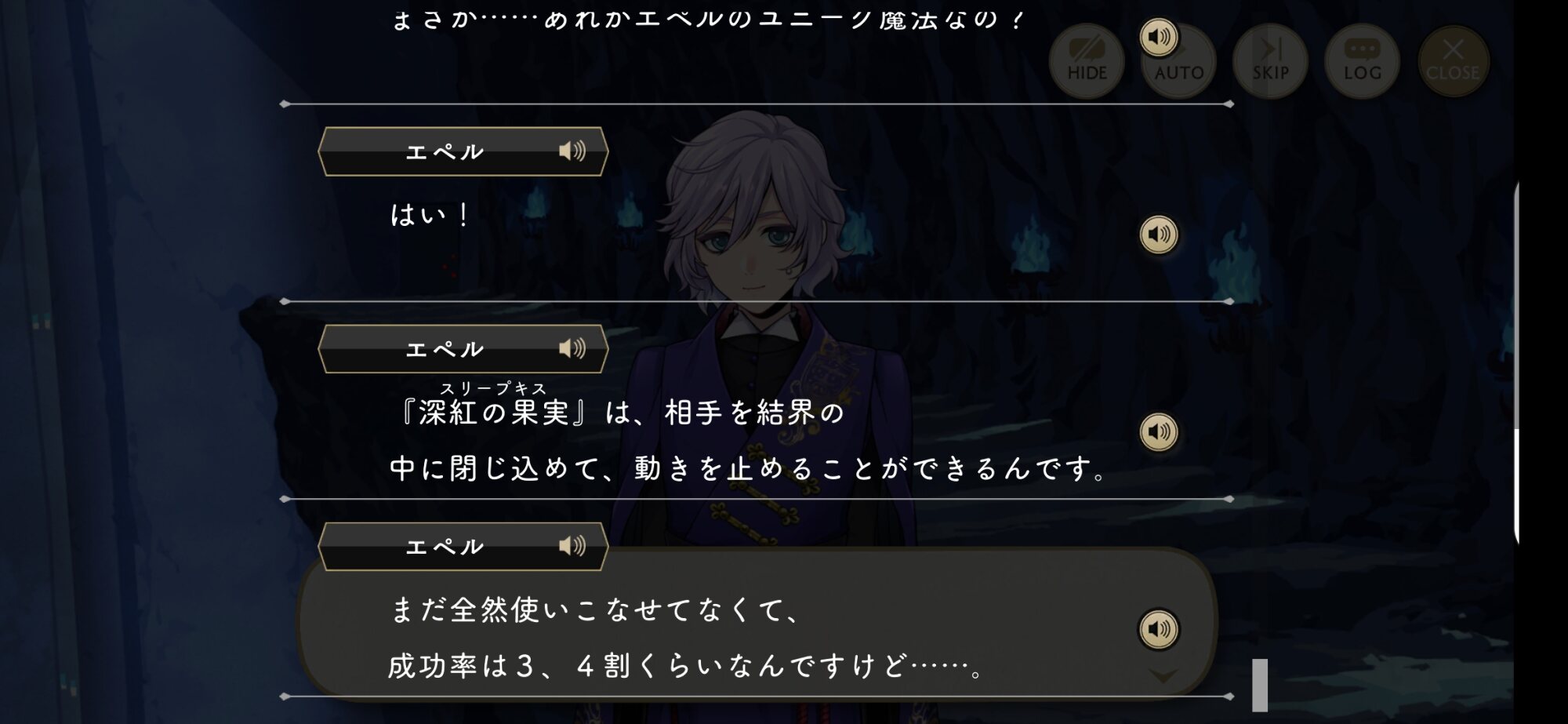Tap the まだ全然使いこなせてなくて dialogue box

click(x=757, y=622)
